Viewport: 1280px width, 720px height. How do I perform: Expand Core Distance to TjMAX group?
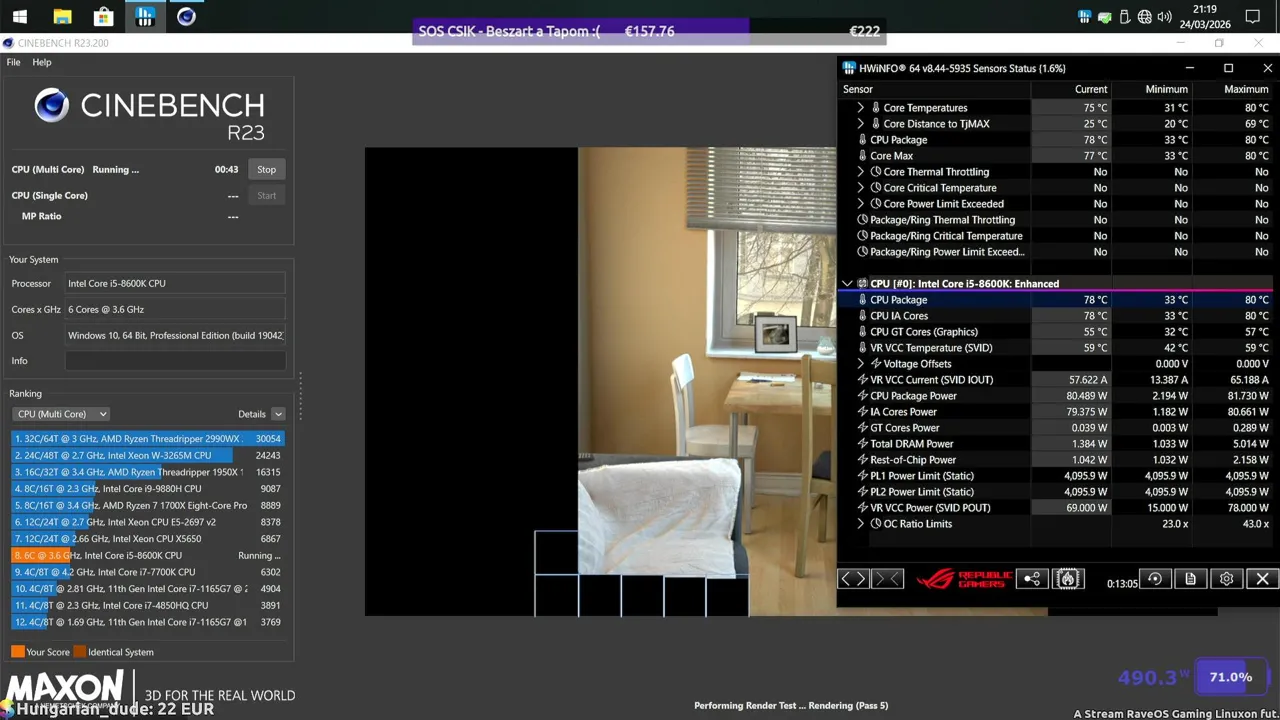[860, 124]
